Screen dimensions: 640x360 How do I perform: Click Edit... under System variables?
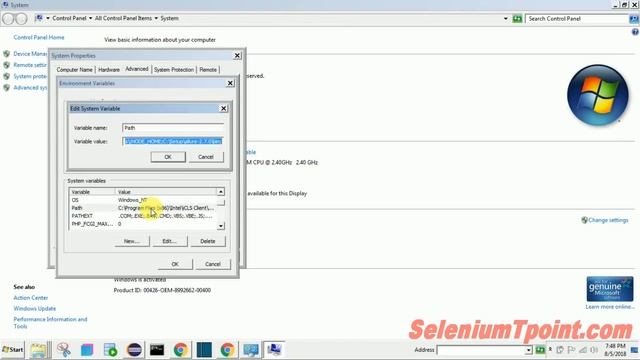click(x=170, y=241)
